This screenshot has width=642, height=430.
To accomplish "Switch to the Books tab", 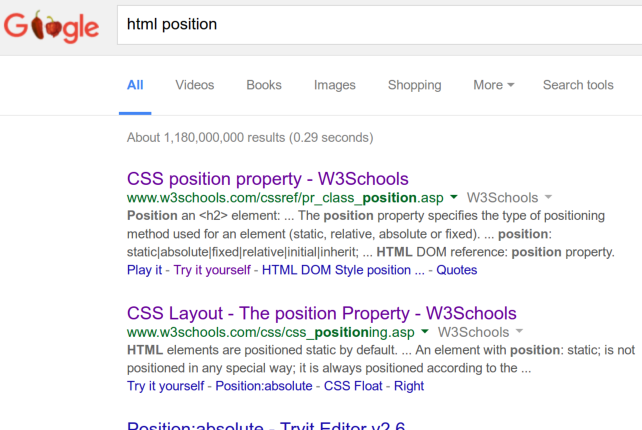I will click(x=264, y=85).
